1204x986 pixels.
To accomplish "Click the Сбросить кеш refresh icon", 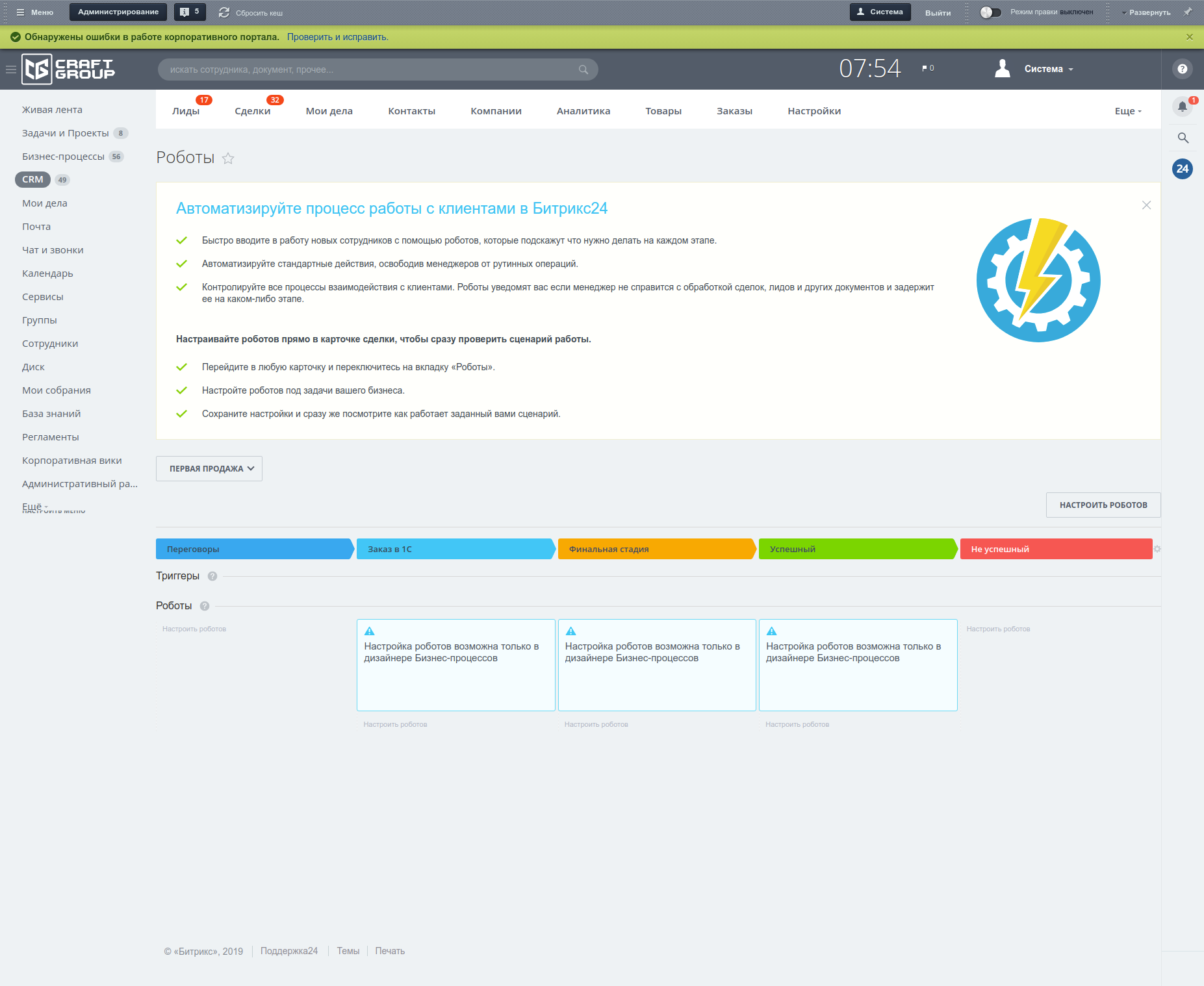I will (x=224, y=12).
